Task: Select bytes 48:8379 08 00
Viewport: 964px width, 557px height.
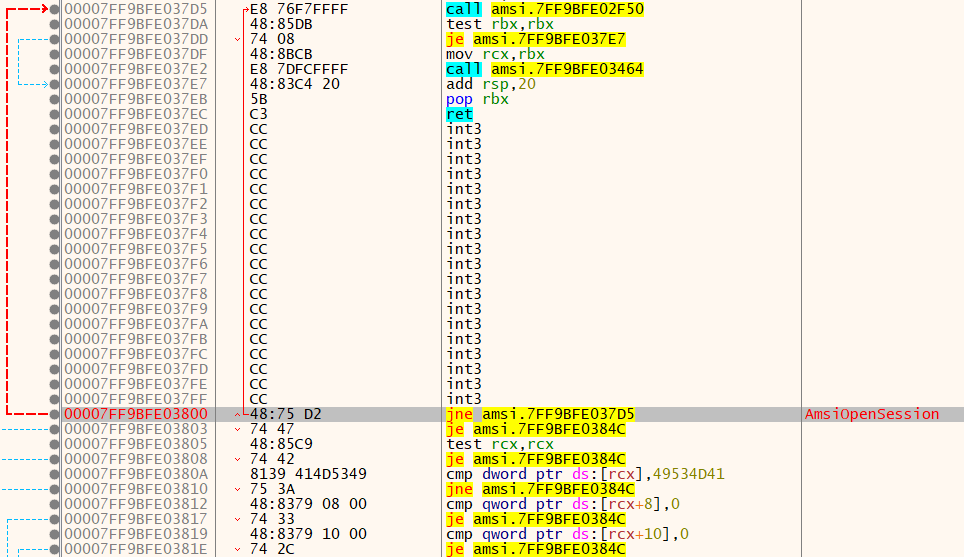Action: (308, 504)
